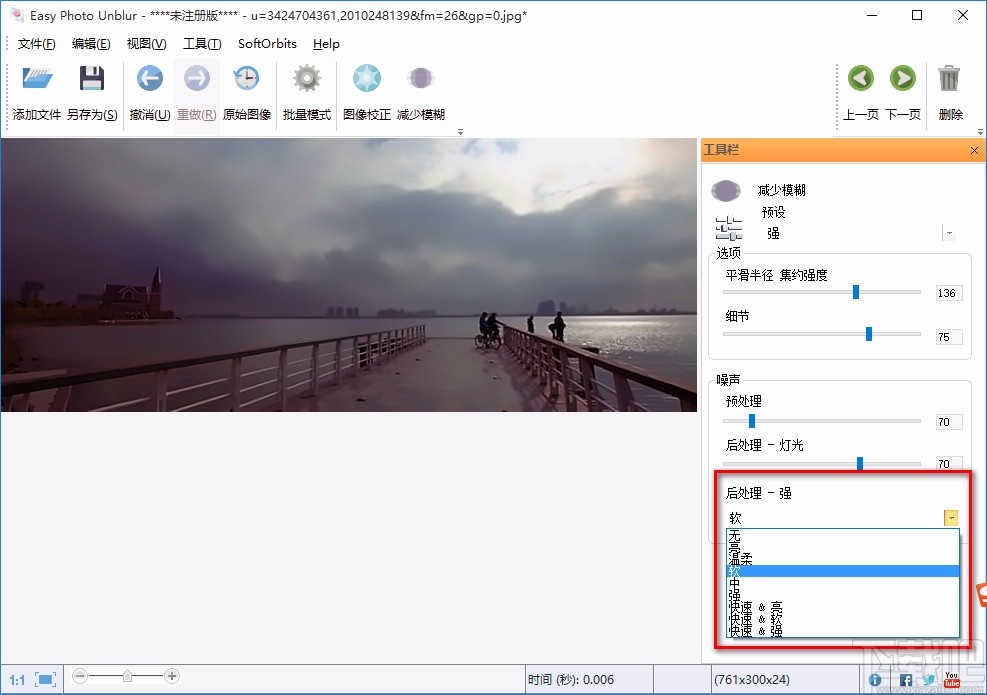Click the 另存为 (Save As) toolbar icon
This screenshot has width=987, height=695.
93,78
